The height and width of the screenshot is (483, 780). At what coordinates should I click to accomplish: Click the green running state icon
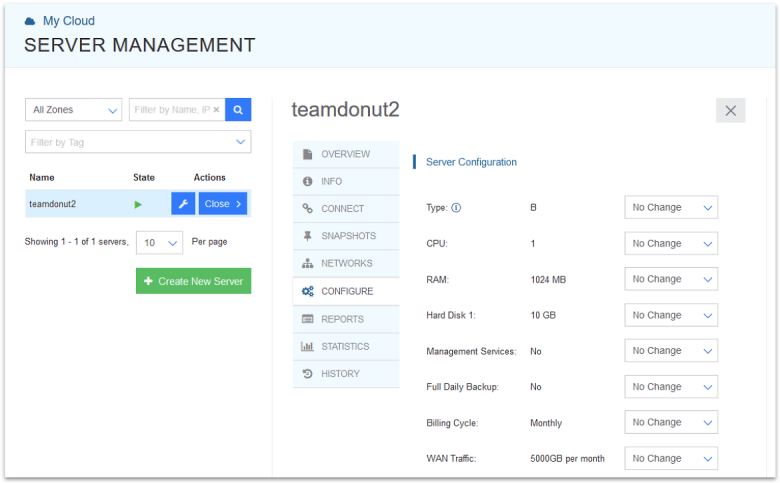(x=138, y=204)
